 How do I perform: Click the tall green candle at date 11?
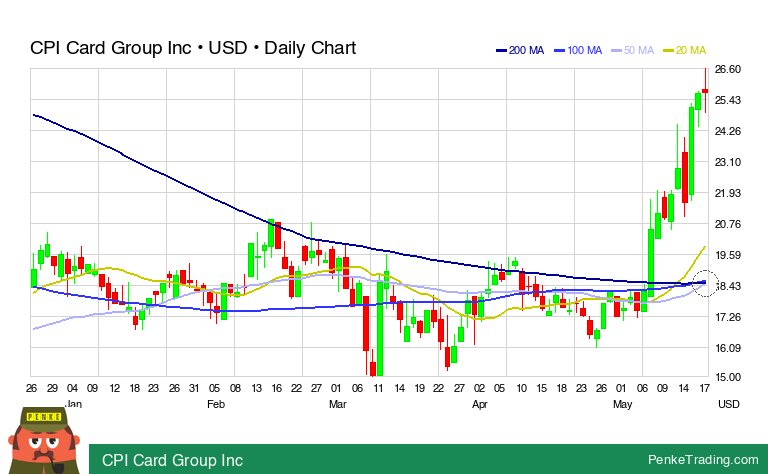(380, 329)
